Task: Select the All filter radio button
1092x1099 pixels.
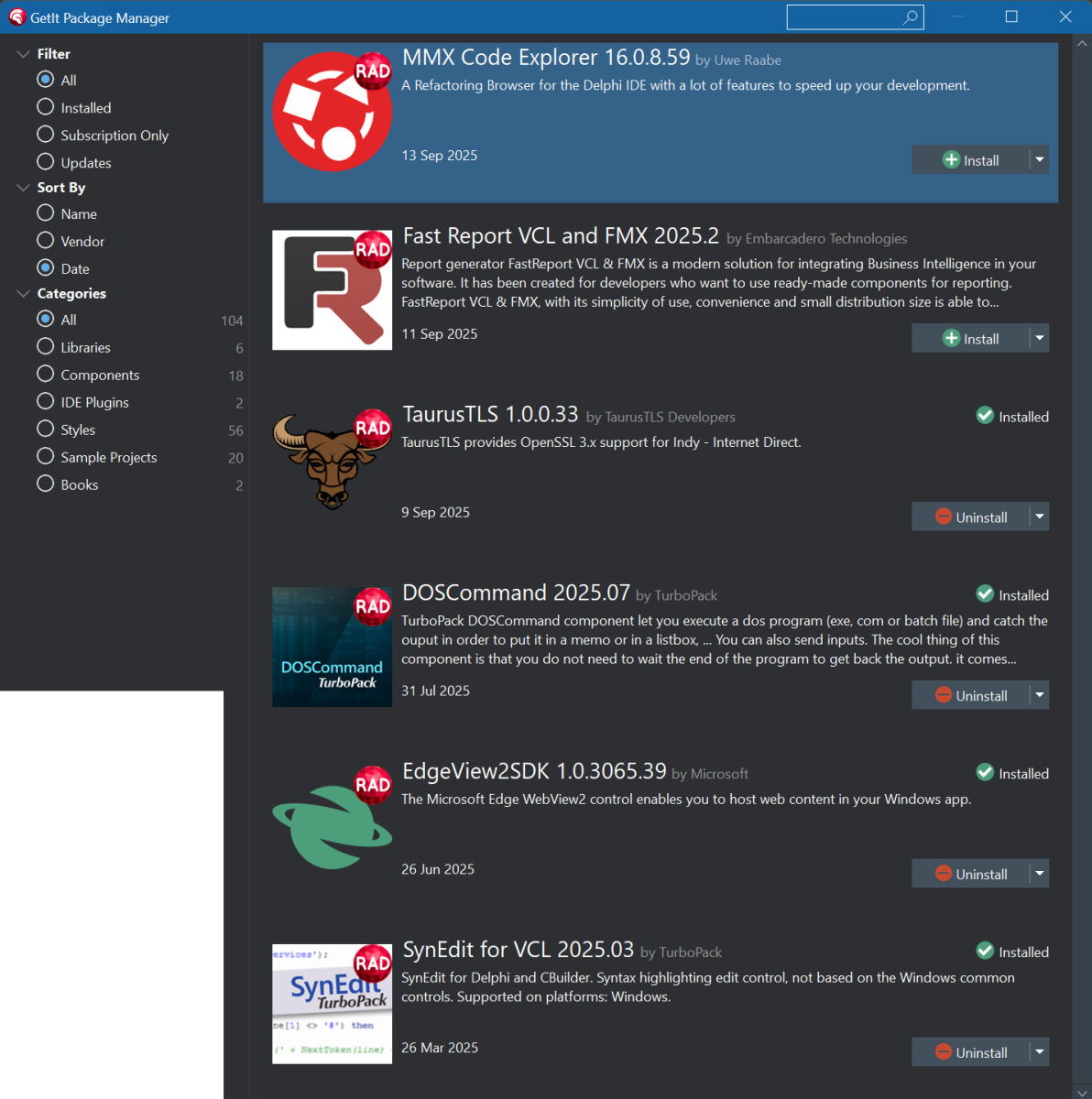Action: [x=46, y=80]
